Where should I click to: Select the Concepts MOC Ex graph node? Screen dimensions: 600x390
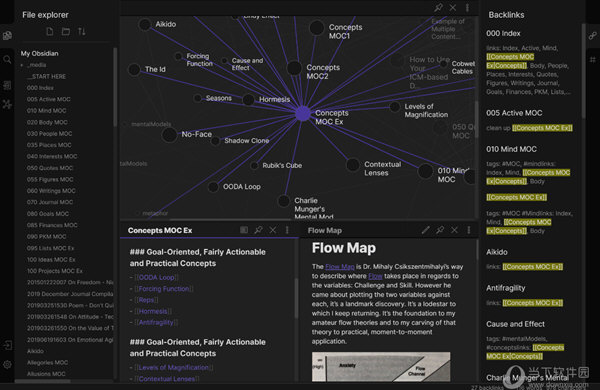pos(303,114)
